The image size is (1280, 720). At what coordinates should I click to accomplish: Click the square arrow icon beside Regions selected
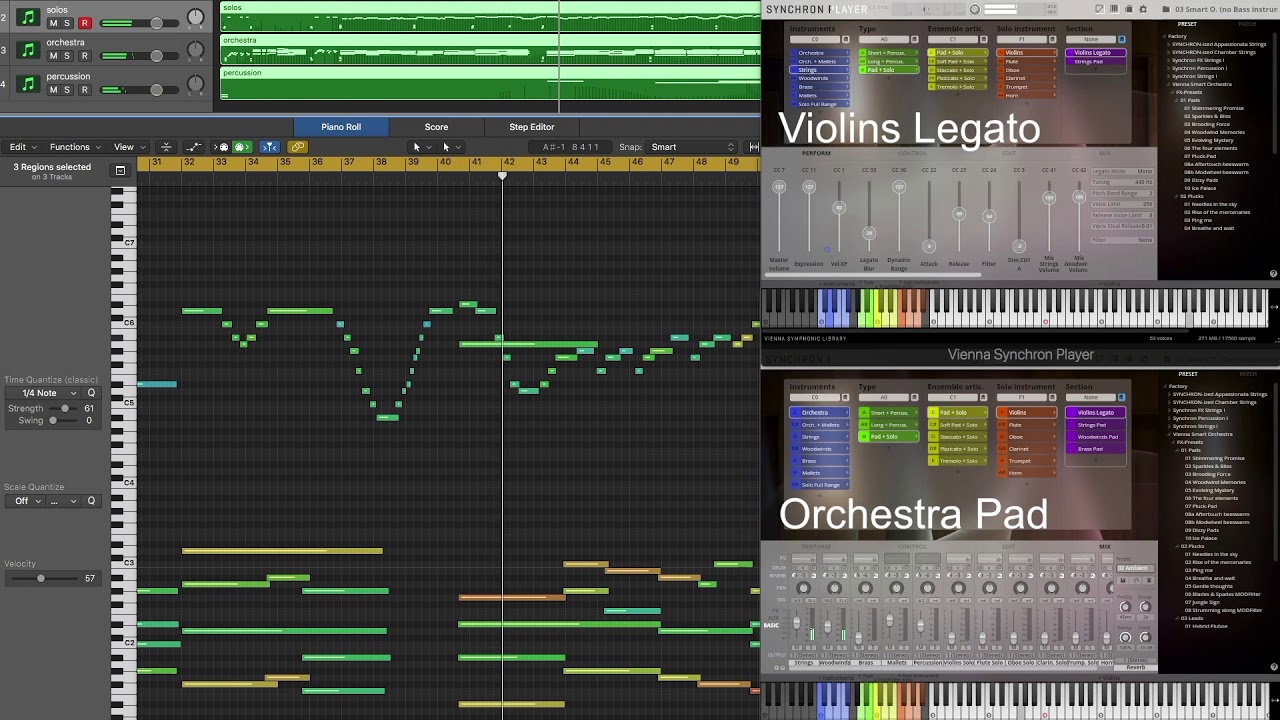coord(120,171)
